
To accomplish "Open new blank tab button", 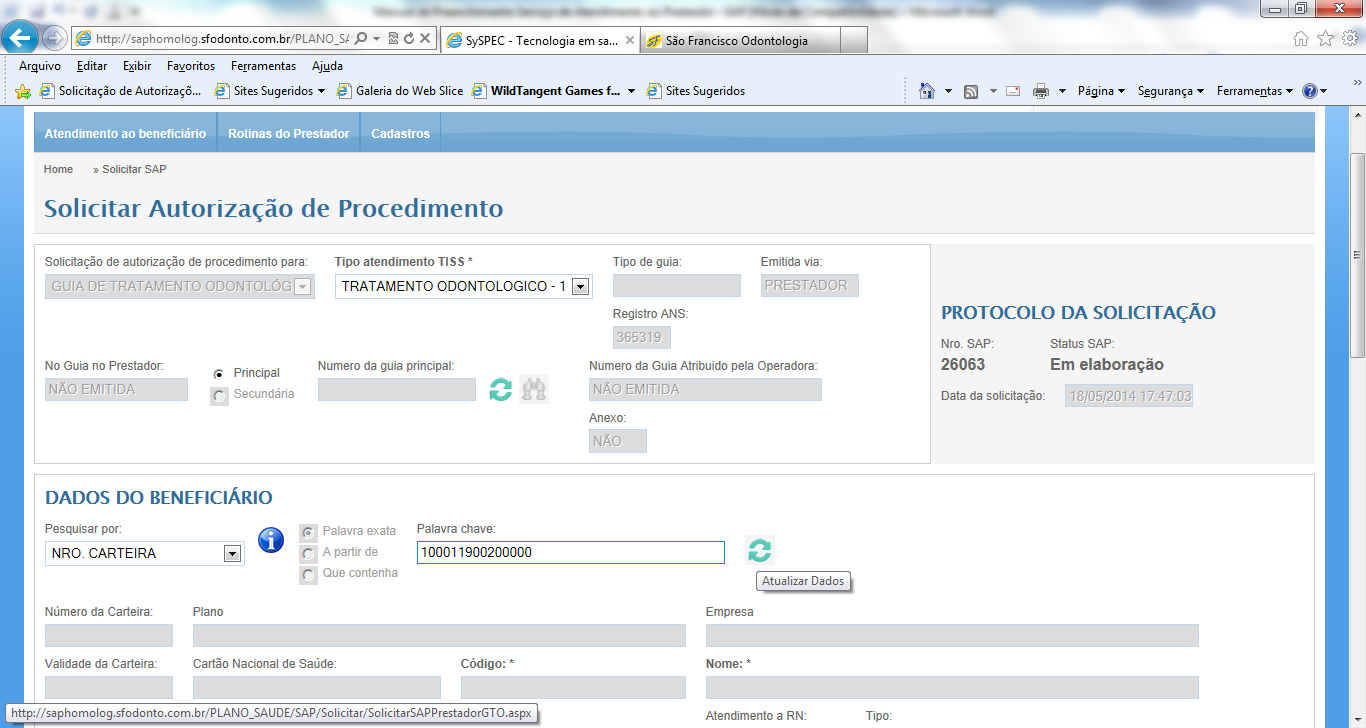I will [x=853, y=41].
